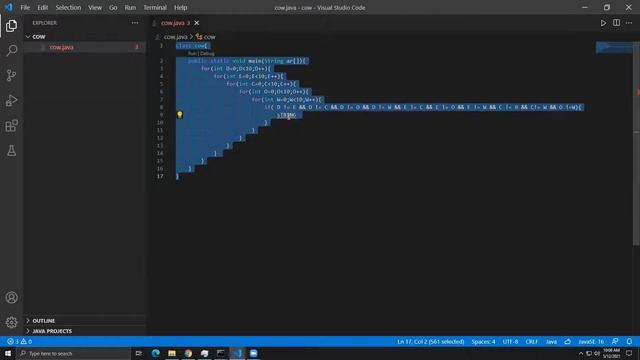Close the cow.java editor tab

197,23
